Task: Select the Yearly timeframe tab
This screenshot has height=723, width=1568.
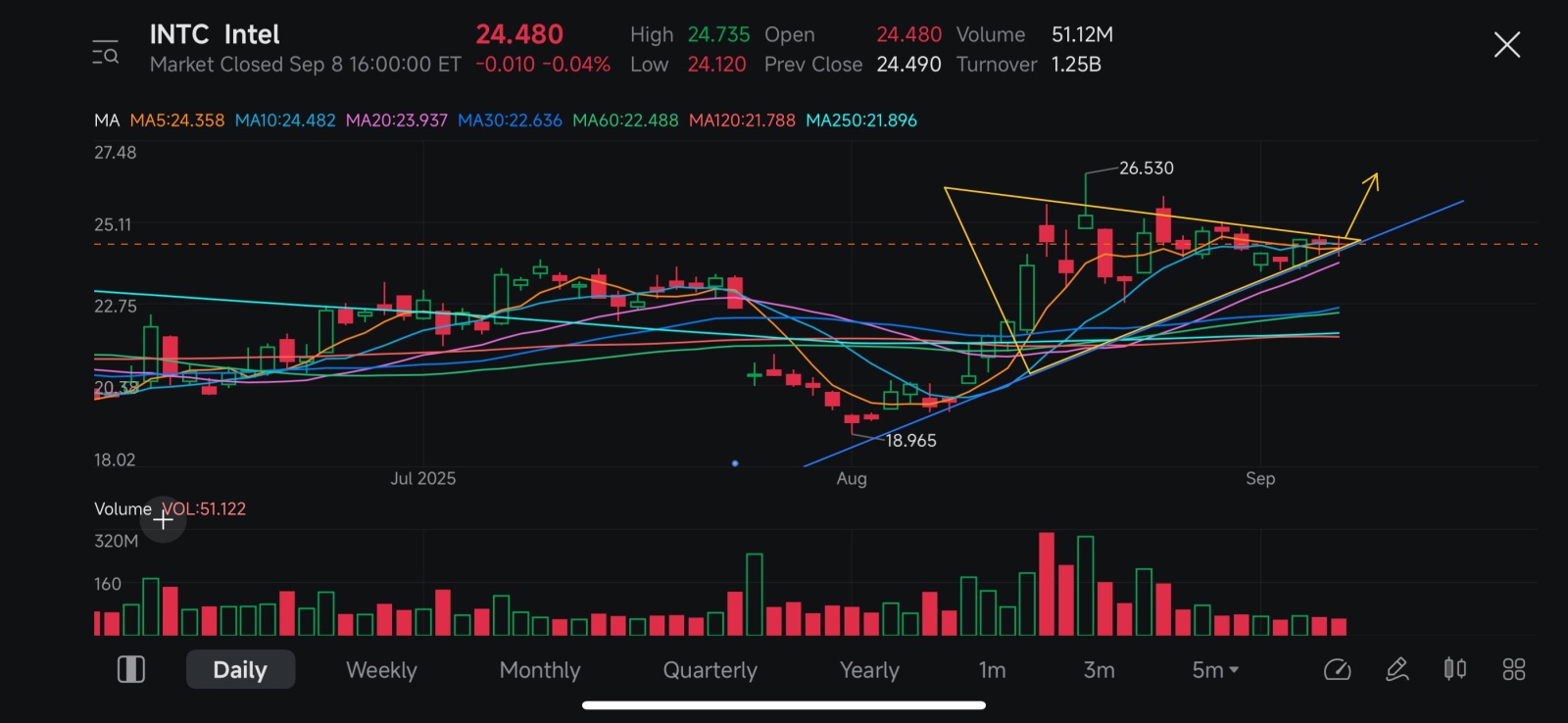Action: pyautogui.click(x=869, y=670)
